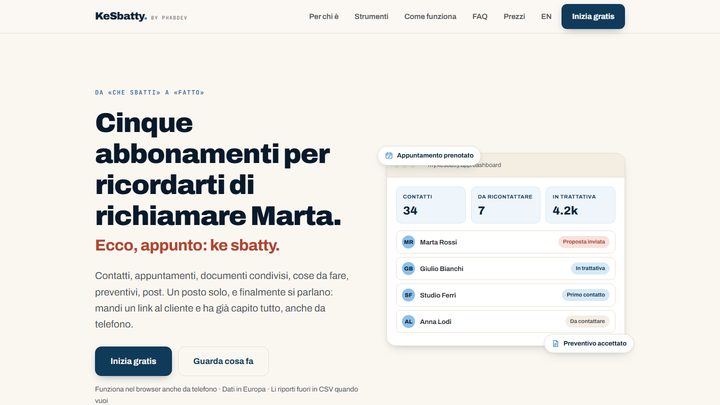Click the dashboard URL in mockup bar

pyautogui.click(x=464, y=165)
